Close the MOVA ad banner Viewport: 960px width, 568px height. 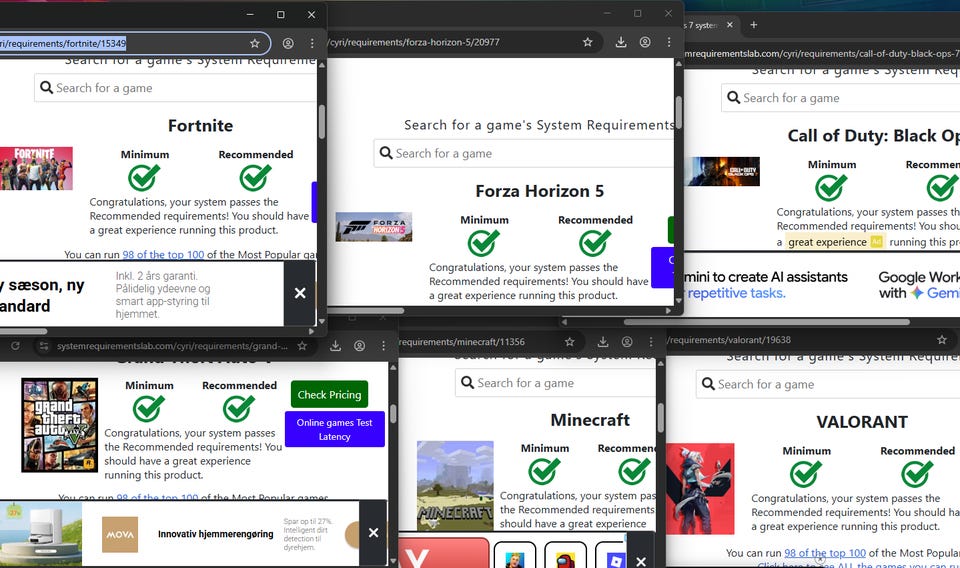click(x=373, y=533)
